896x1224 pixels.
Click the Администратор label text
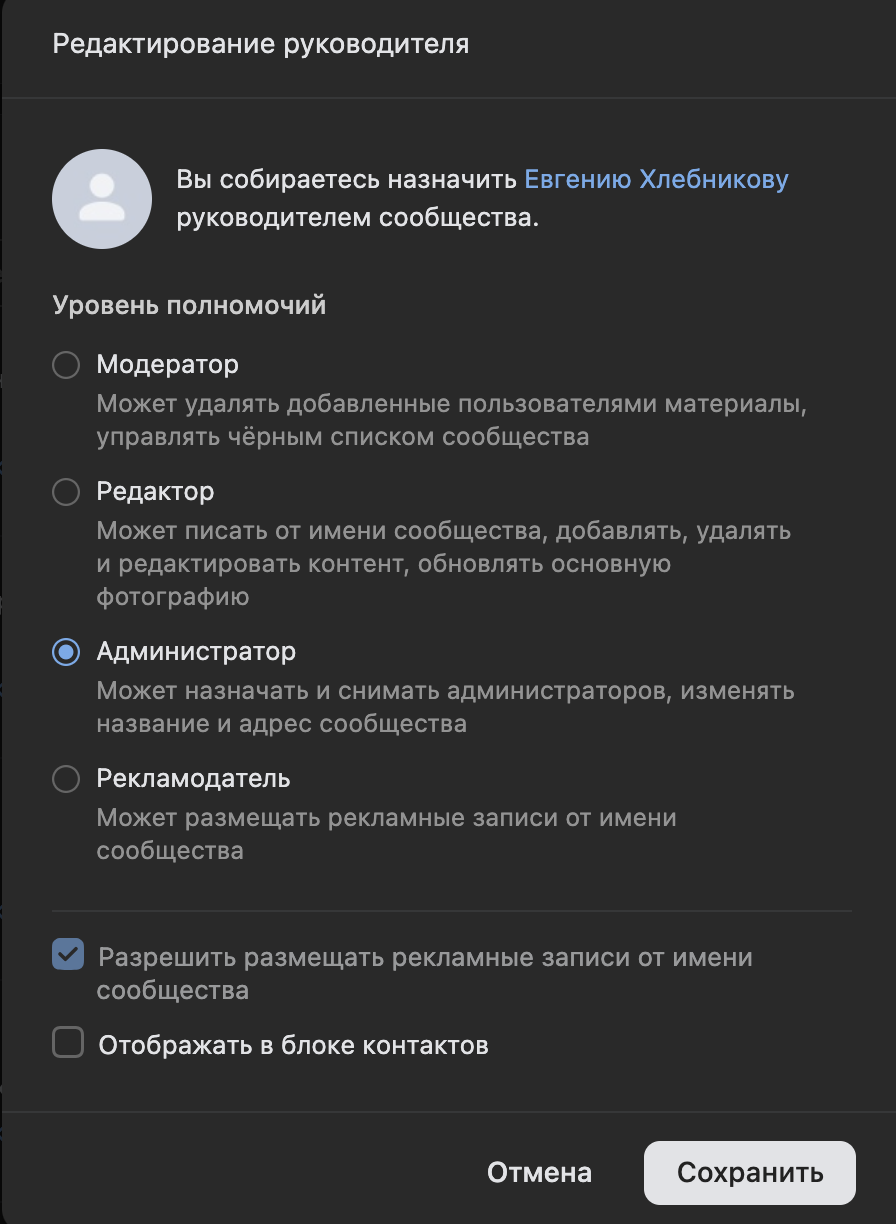pos(196,652)
